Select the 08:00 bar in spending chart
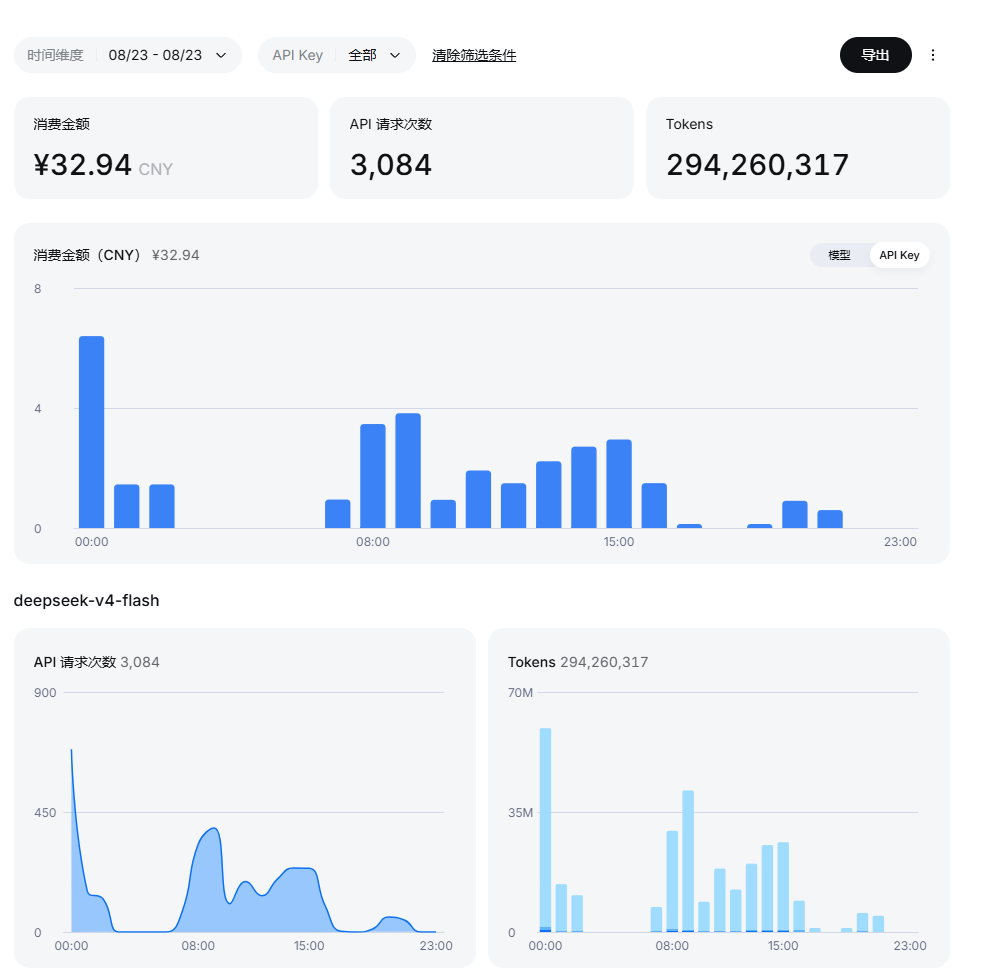The width and height of the screenshot is (992, 980). (373, 476)
